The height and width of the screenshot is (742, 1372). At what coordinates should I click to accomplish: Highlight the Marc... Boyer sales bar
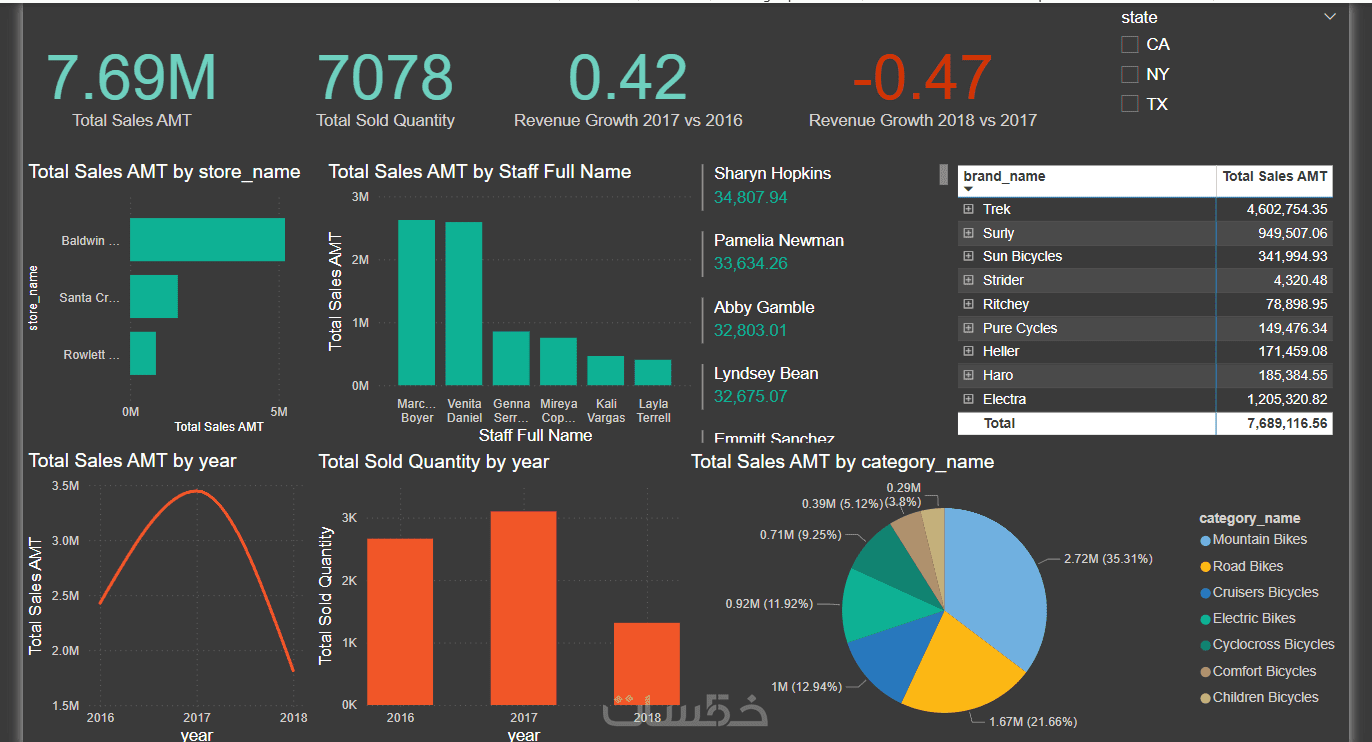[x=416, y=303]
